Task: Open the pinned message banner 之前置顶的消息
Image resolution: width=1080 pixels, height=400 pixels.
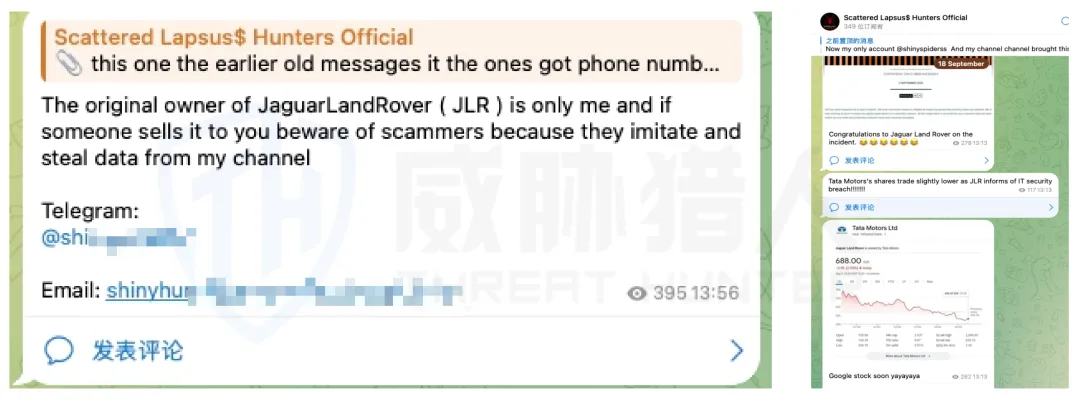Action: point(946,45)
